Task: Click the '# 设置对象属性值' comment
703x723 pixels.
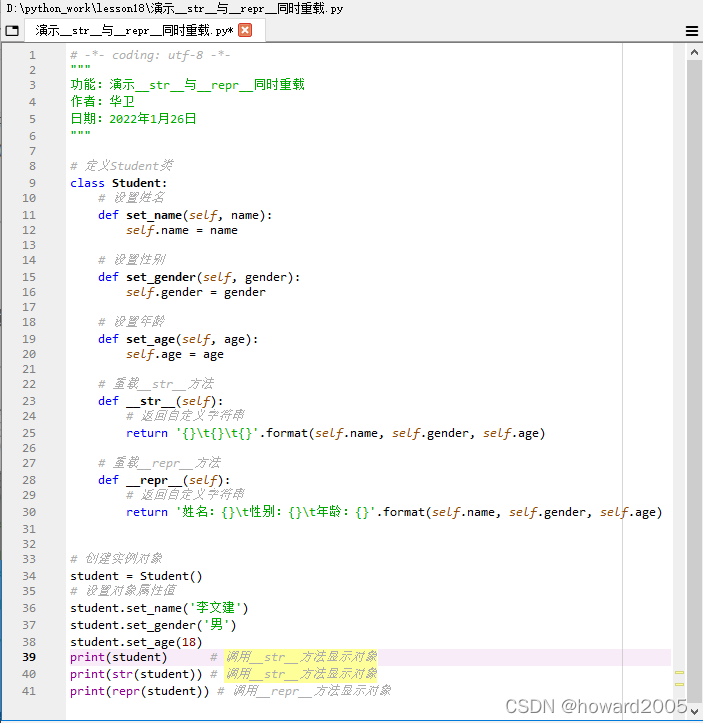Action: tap(123, 591)
